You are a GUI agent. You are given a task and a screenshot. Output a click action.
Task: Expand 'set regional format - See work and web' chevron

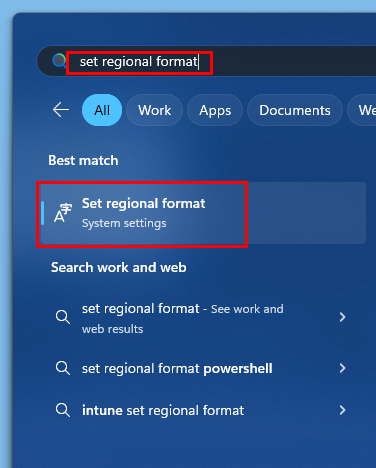(342, 317)
